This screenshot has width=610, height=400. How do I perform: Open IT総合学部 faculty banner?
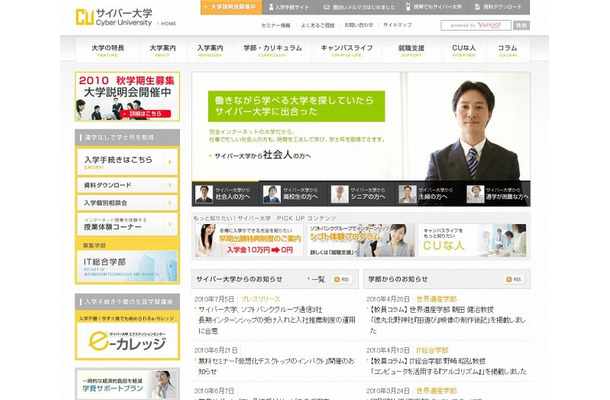127,266
